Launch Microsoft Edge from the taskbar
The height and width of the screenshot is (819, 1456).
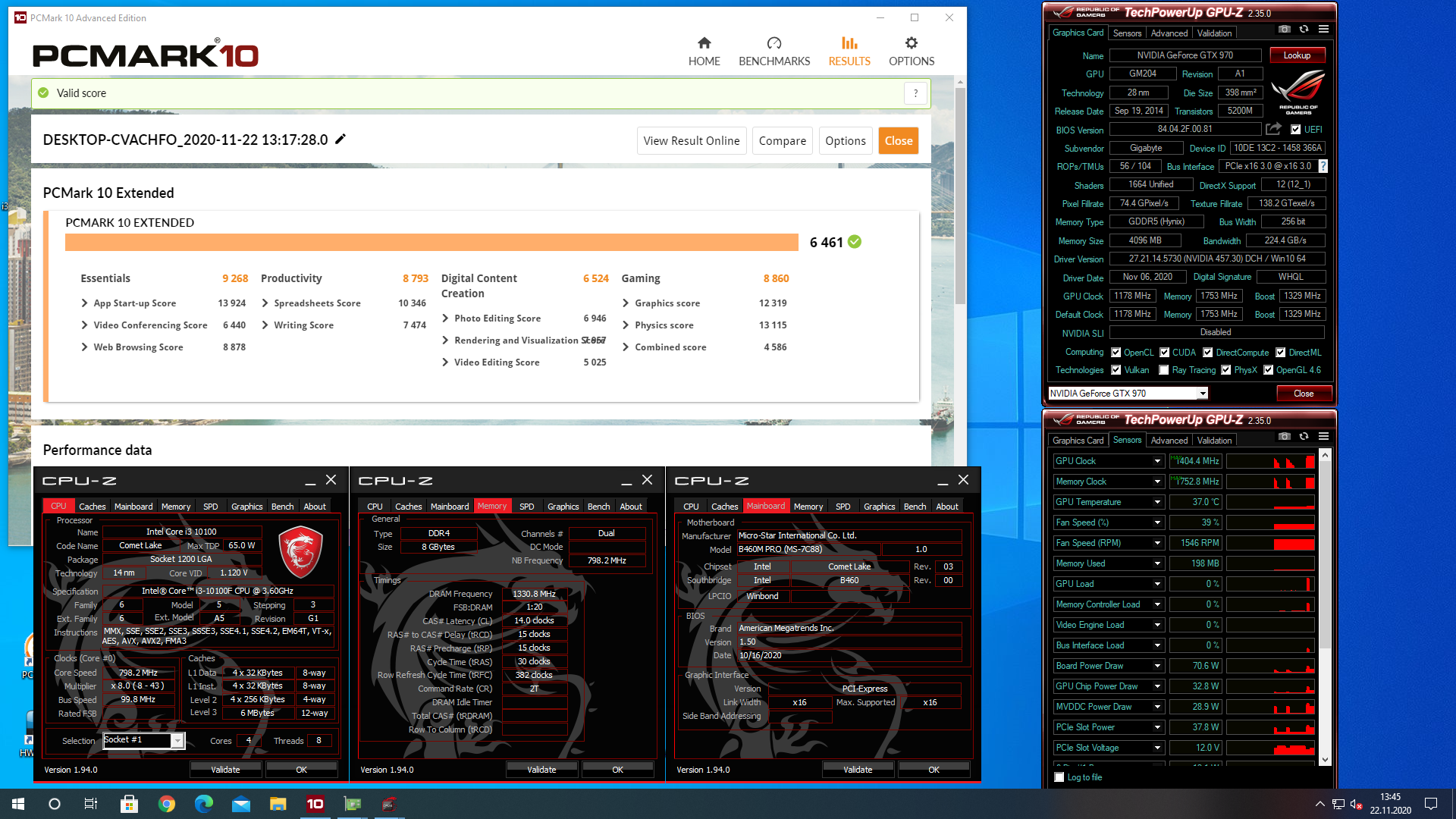[203, 804]
